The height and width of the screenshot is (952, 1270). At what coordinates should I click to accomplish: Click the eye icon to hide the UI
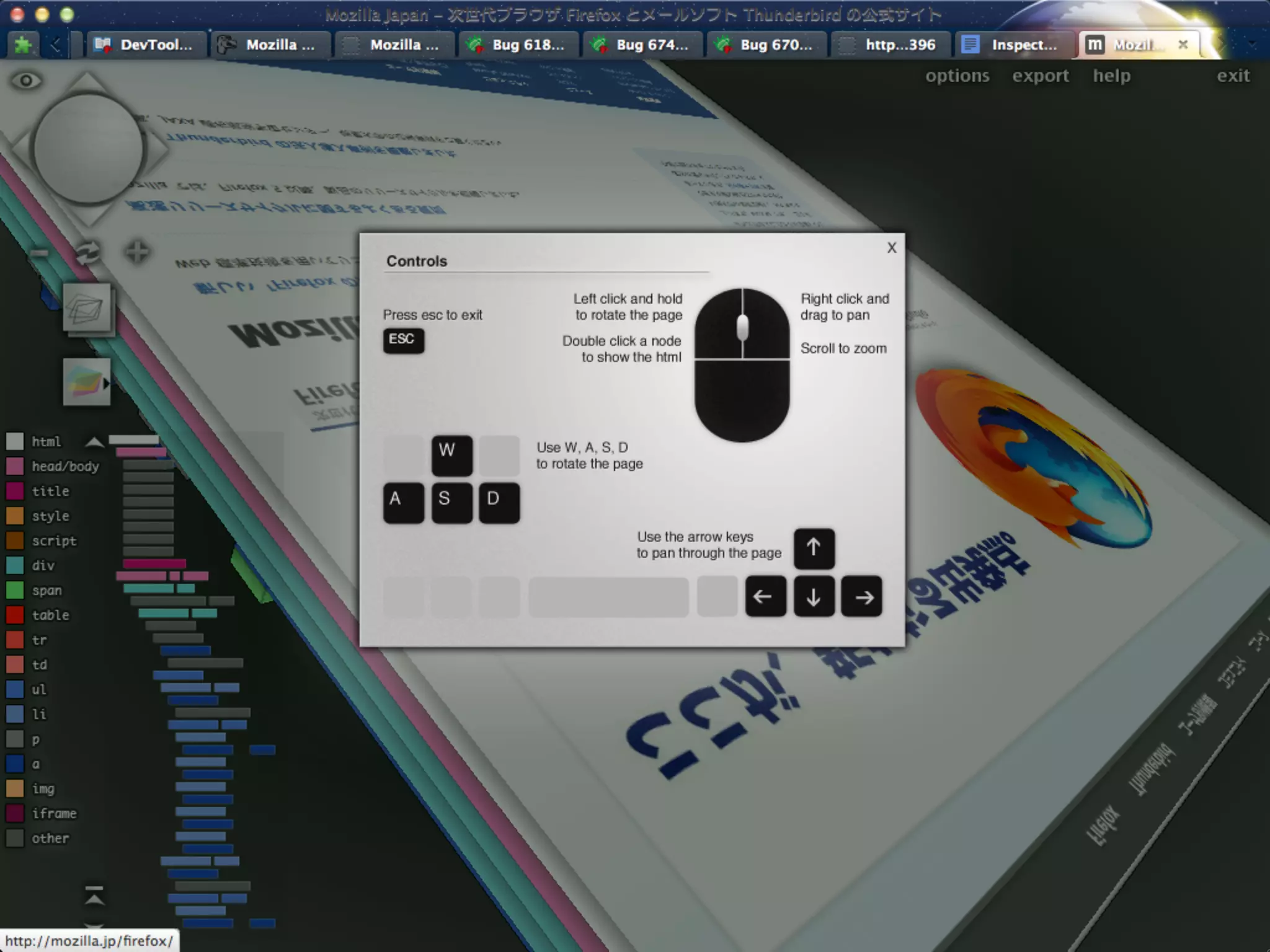pyautogui.click(x=26, y=81)
